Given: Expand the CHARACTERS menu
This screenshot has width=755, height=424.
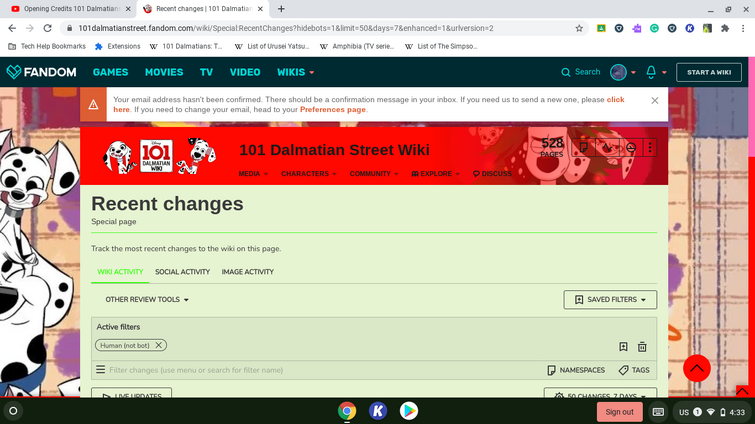Looking at the screenshot, I should coord(309,174).
